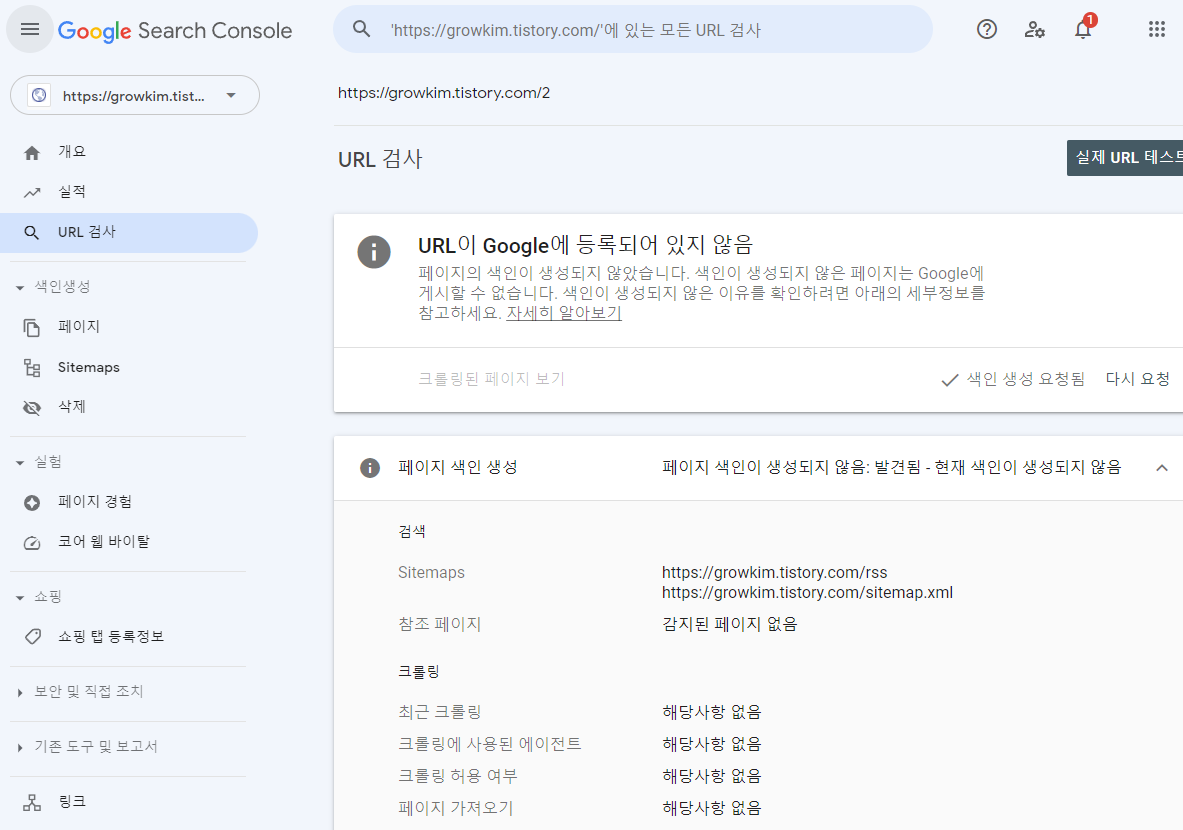Screen dimensions: 1183x830
Task: Click the trend line icon beside 실적
Action: (x=32, y=193)
